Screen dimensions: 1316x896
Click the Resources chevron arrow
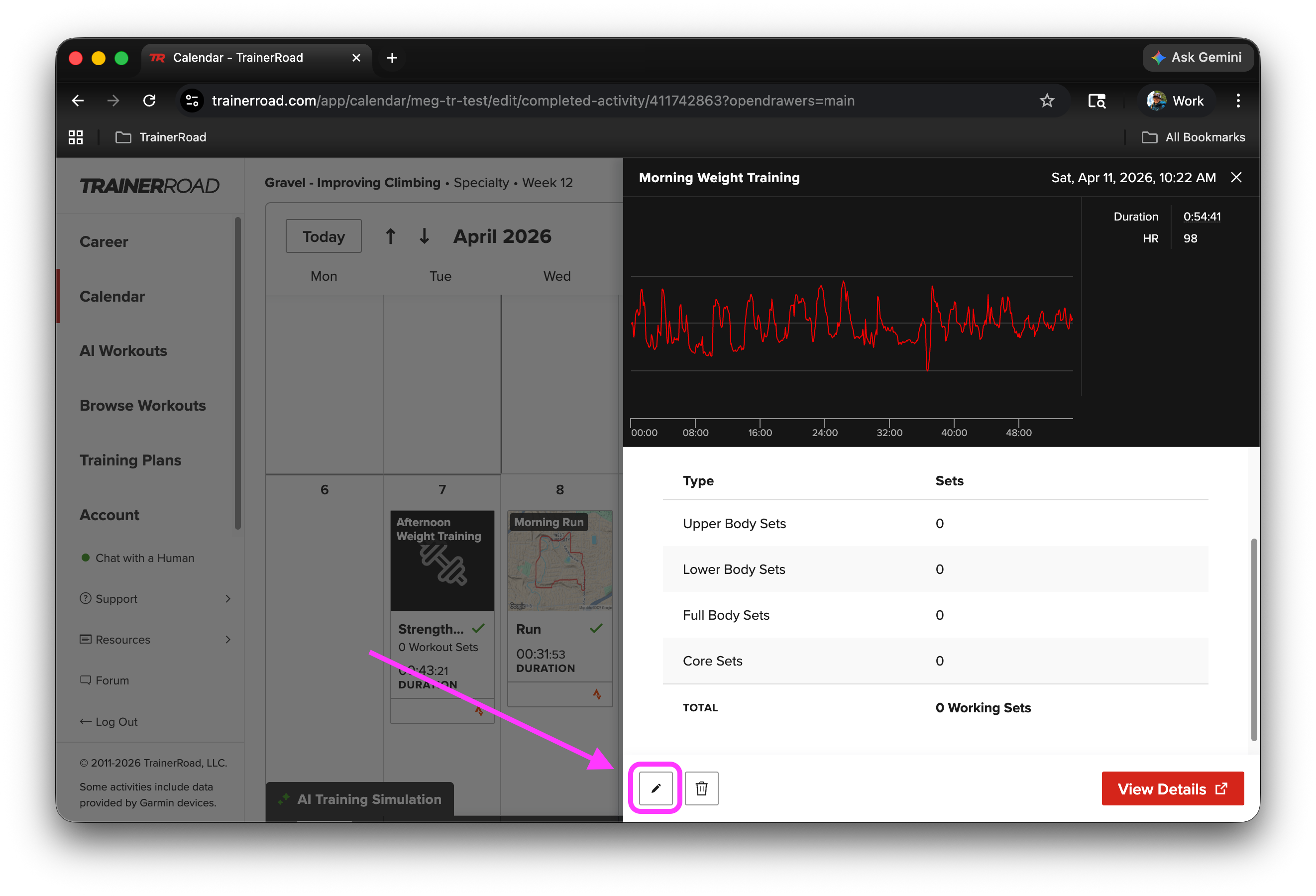coord(227,640)
